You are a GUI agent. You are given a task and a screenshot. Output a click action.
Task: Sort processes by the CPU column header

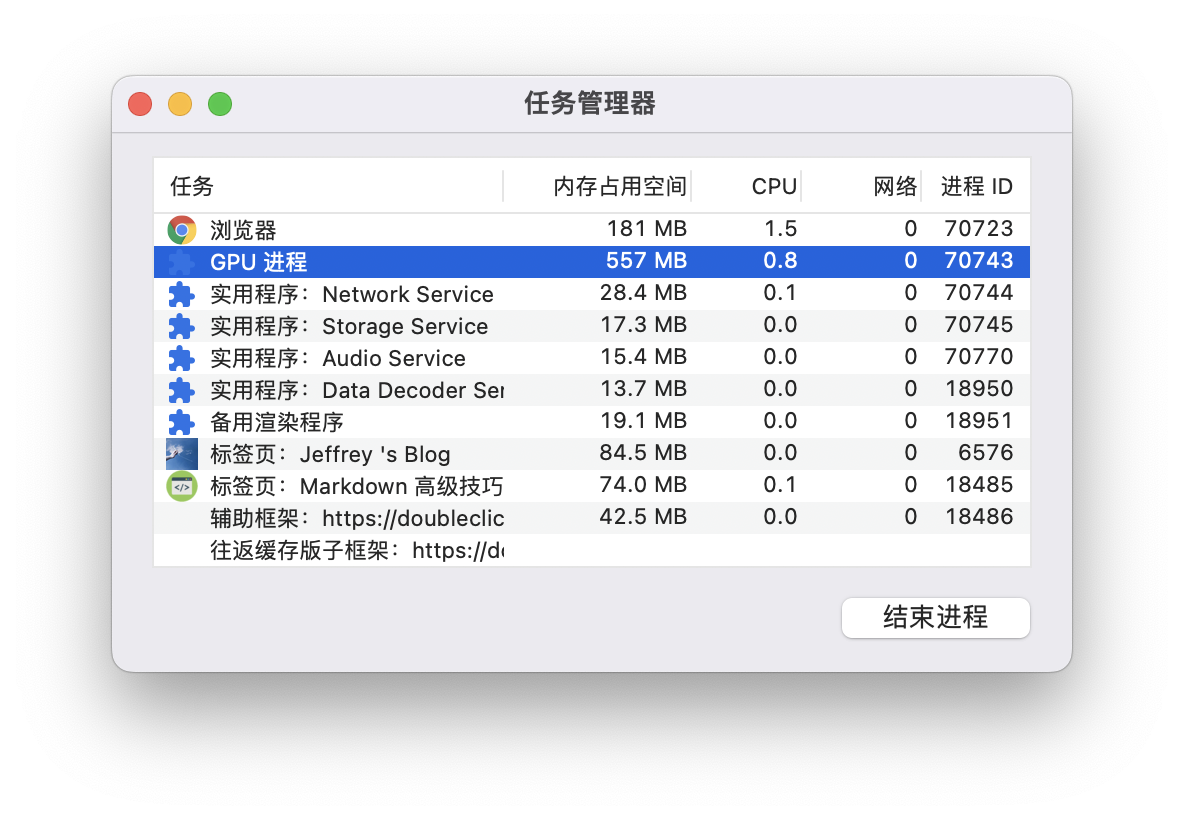coord(774,187)
